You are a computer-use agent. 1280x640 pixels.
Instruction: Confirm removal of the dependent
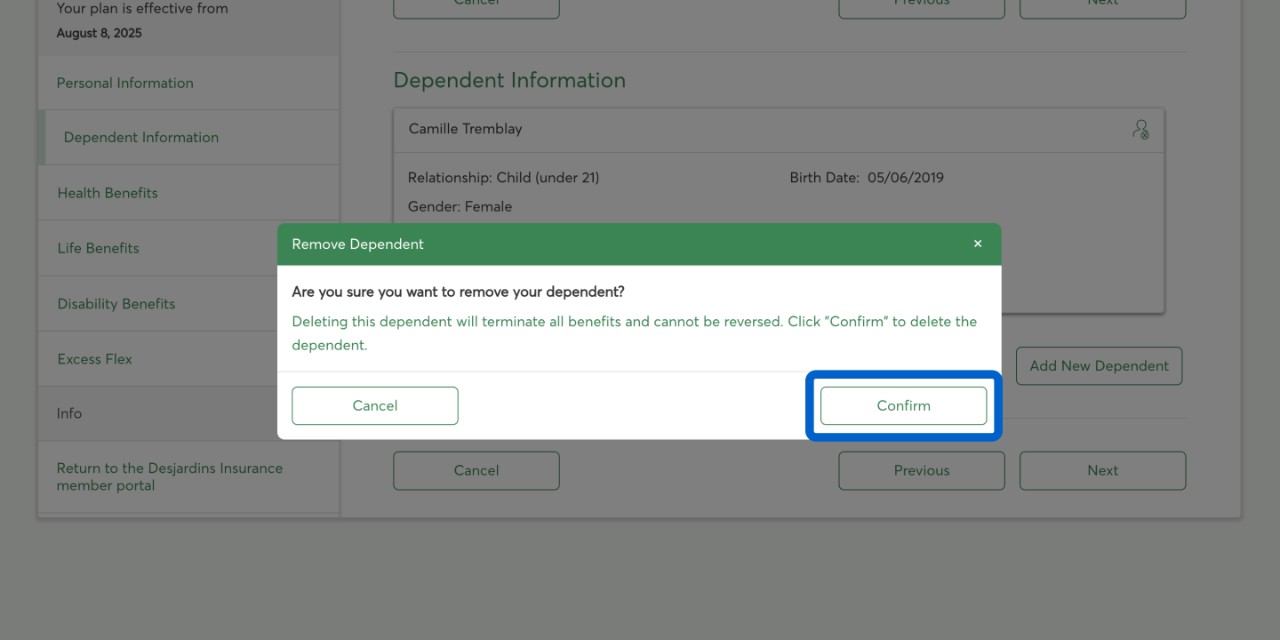(x=903, y=406)
